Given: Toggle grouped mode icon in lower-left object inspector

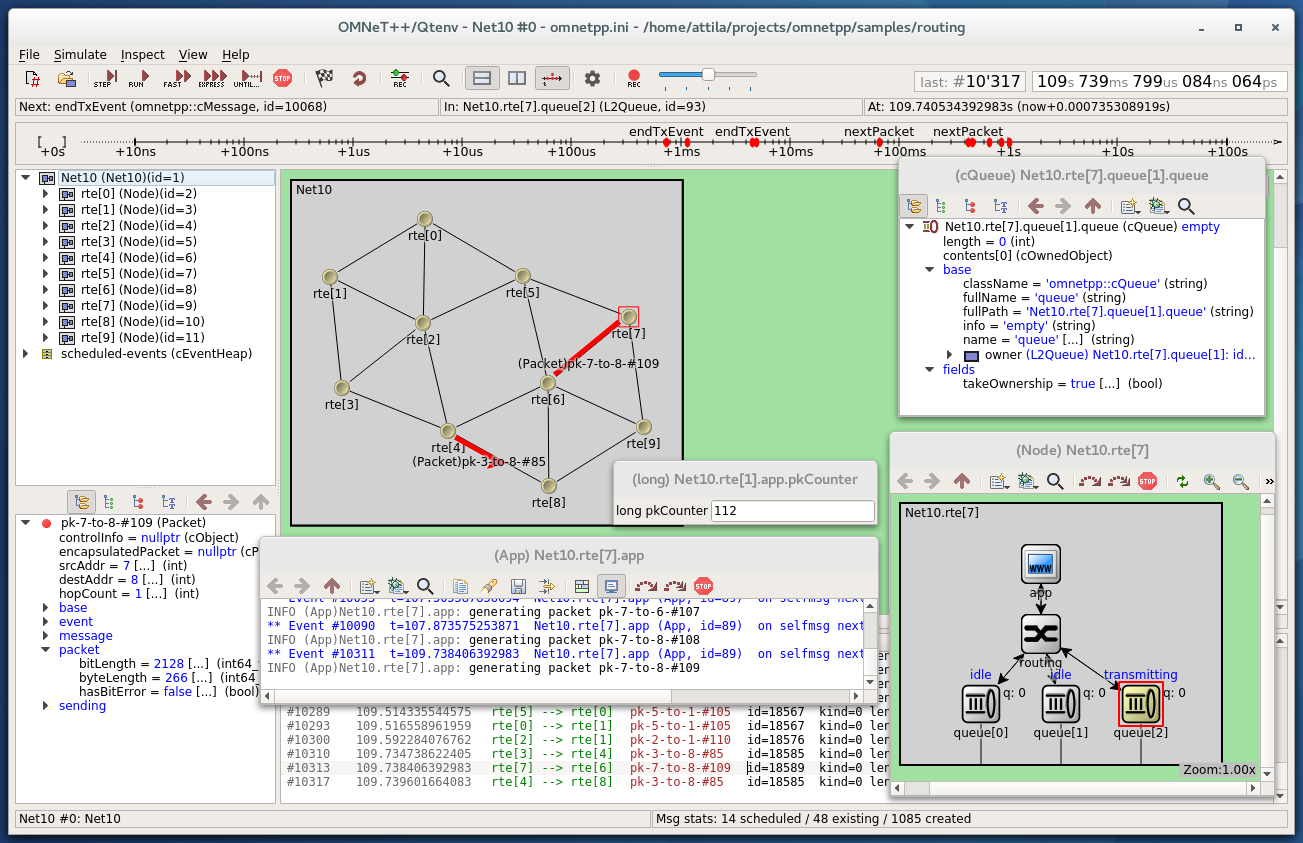Looking at the screenshot, I should [82, 502].
